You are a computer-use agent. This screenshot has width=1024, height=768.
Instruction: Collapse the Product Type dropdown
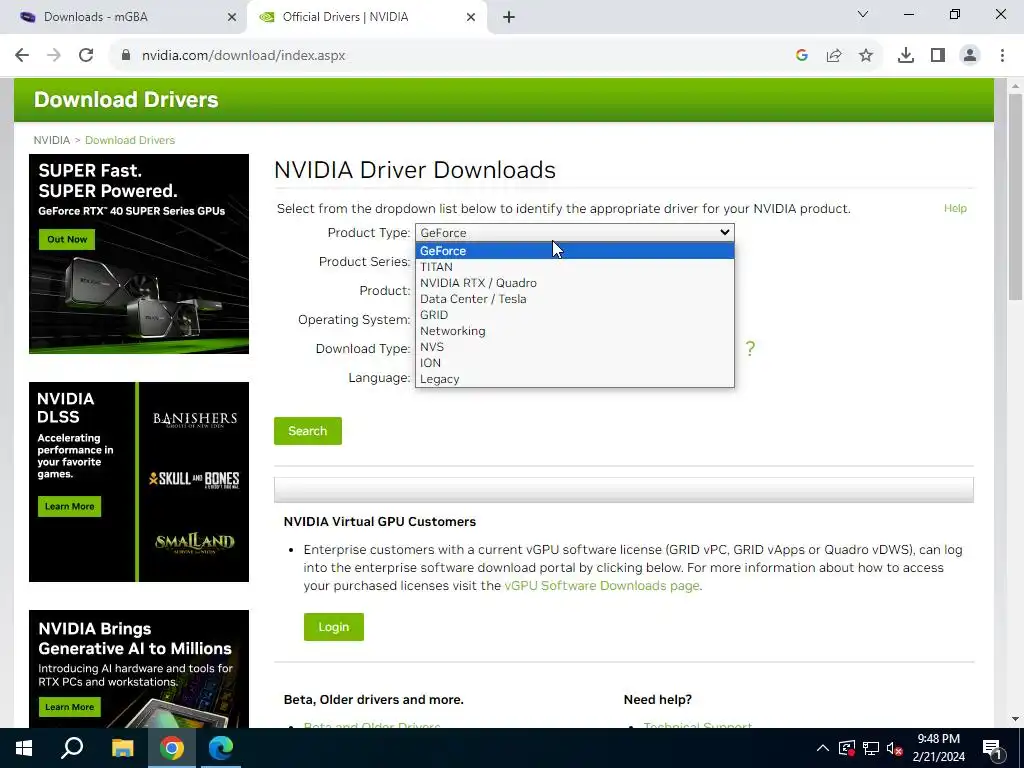575,232
